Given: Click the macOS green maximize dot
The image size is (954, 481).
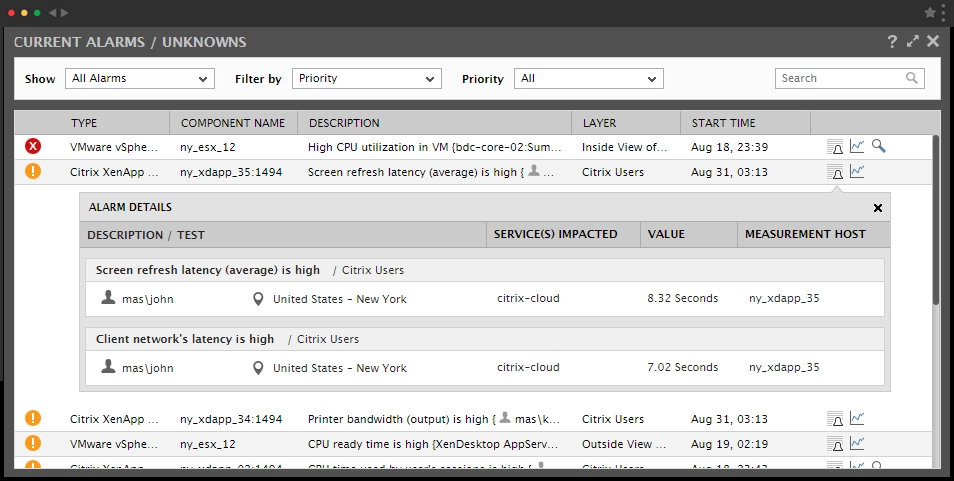Looking at the screenshot, I should (x=37, y=13).
